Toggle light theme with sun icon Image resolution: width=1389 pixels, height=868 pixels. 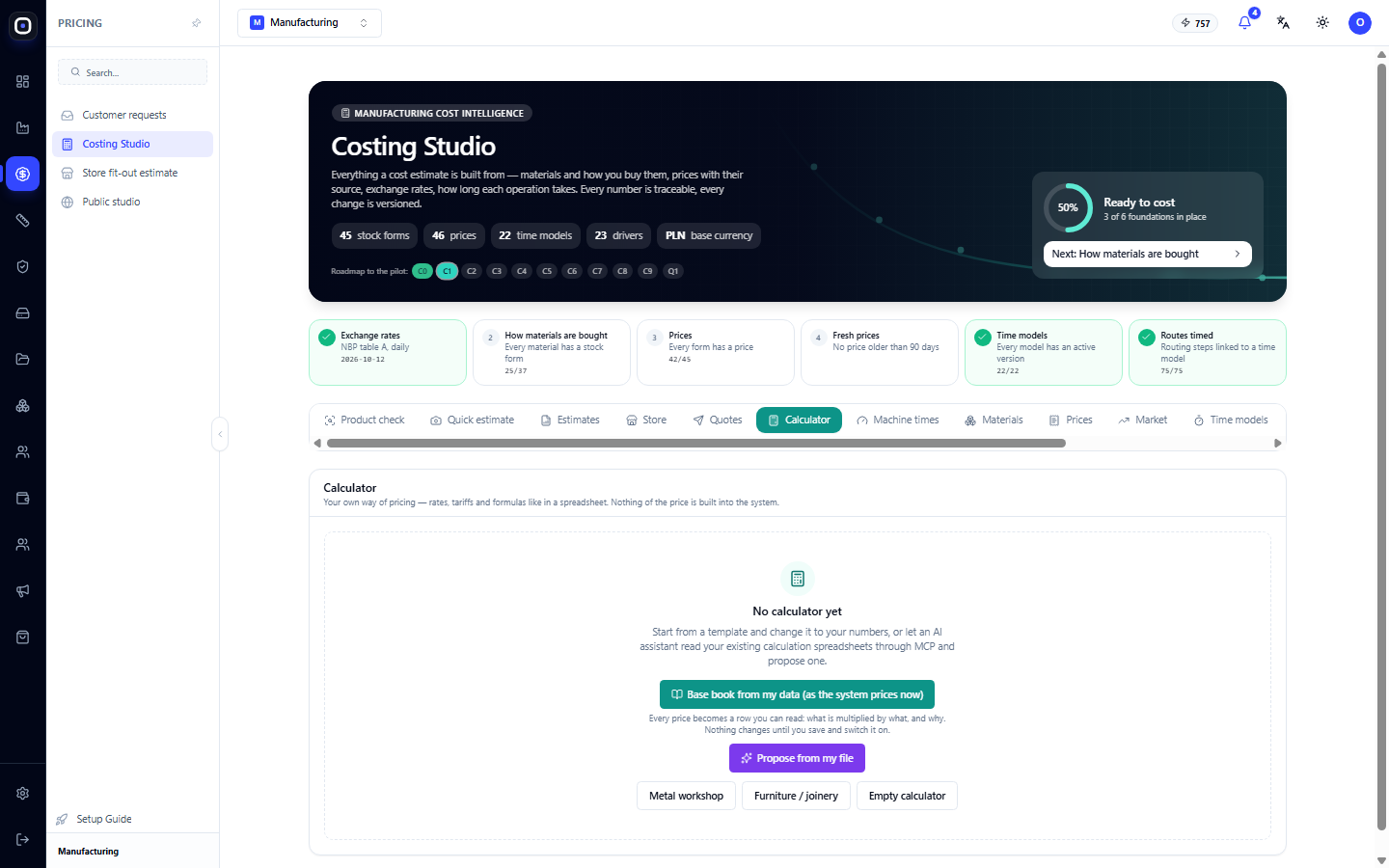coord(1322,23)
